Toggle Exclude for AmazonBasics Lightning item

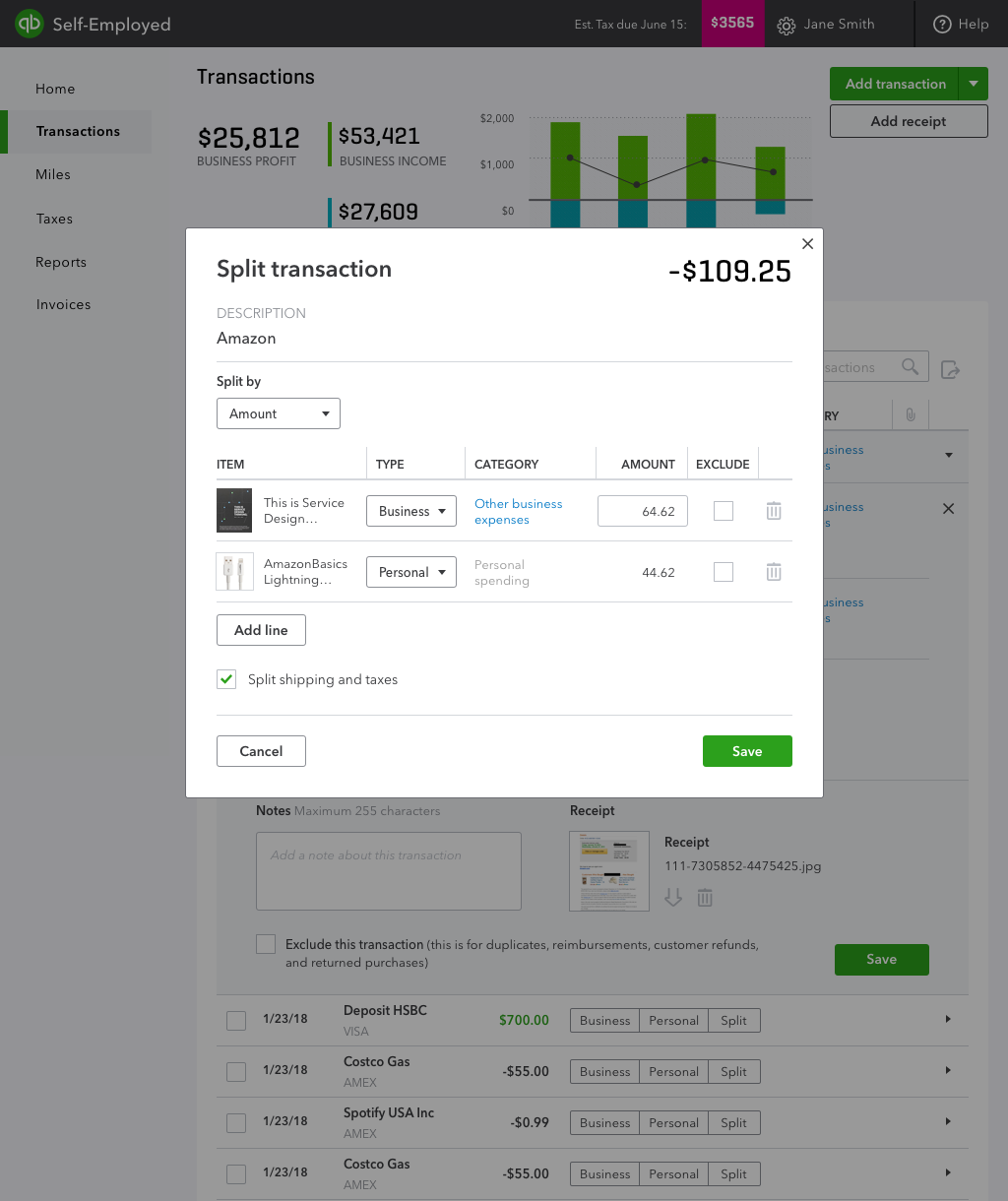pyautogui.click(x=724, y=572)
